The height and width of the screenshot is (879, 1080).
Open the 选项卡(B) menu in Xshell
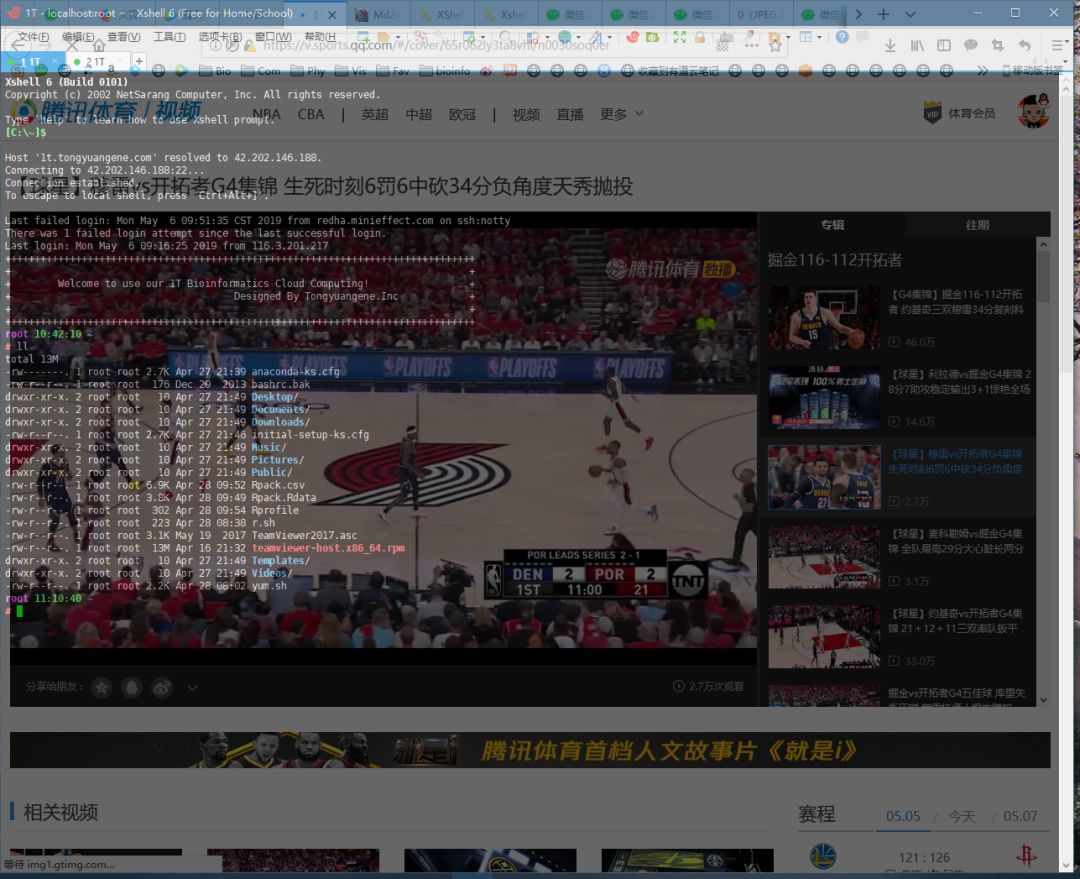pyautogui.click(x=220, y=37)
